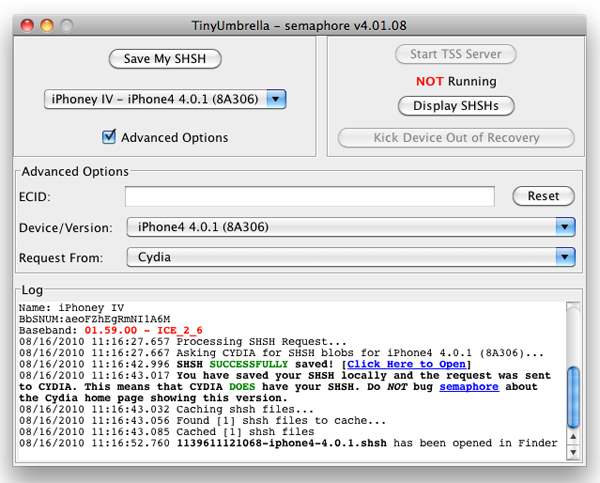Click the 'Found [1] shsh files to cache...' line

point(202,421)
